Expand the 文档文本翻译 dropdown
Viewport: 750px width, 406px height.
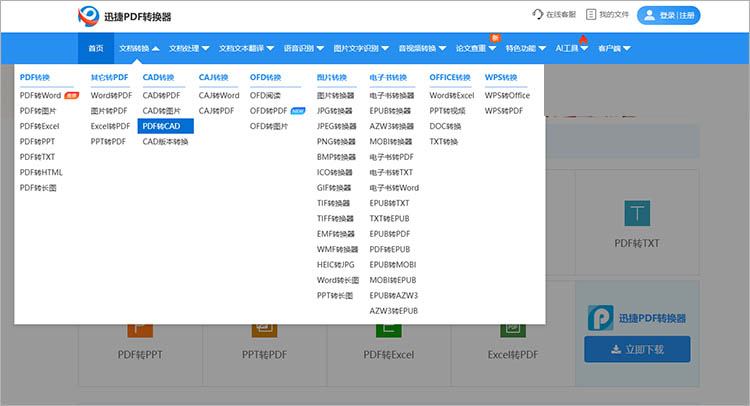click(x=246, y=48)
